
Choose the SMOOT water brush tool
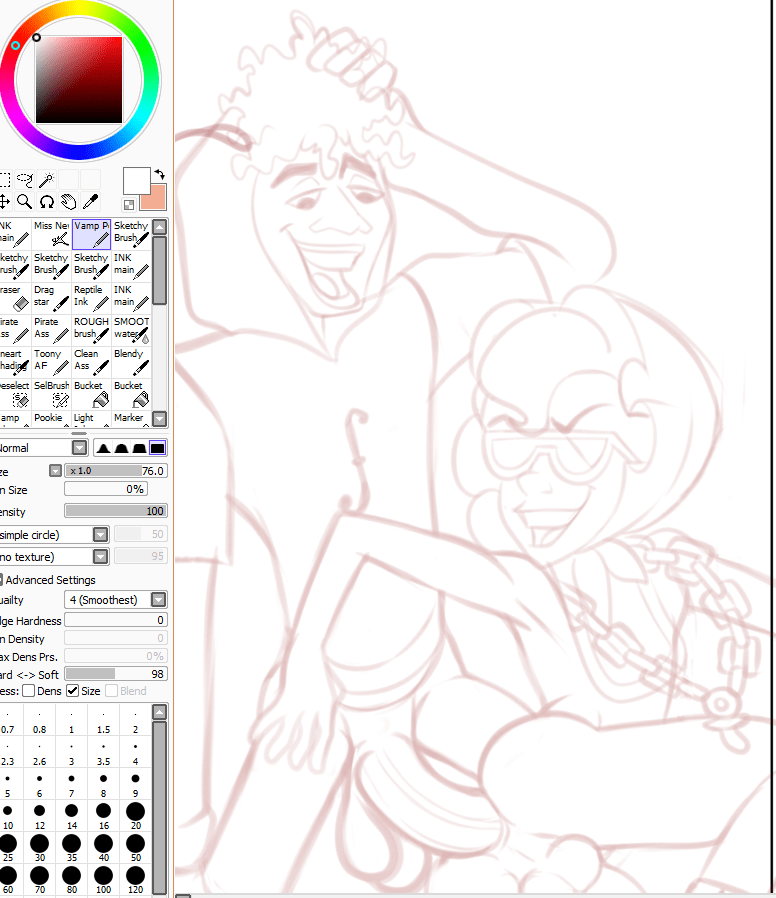pos(132,330)
